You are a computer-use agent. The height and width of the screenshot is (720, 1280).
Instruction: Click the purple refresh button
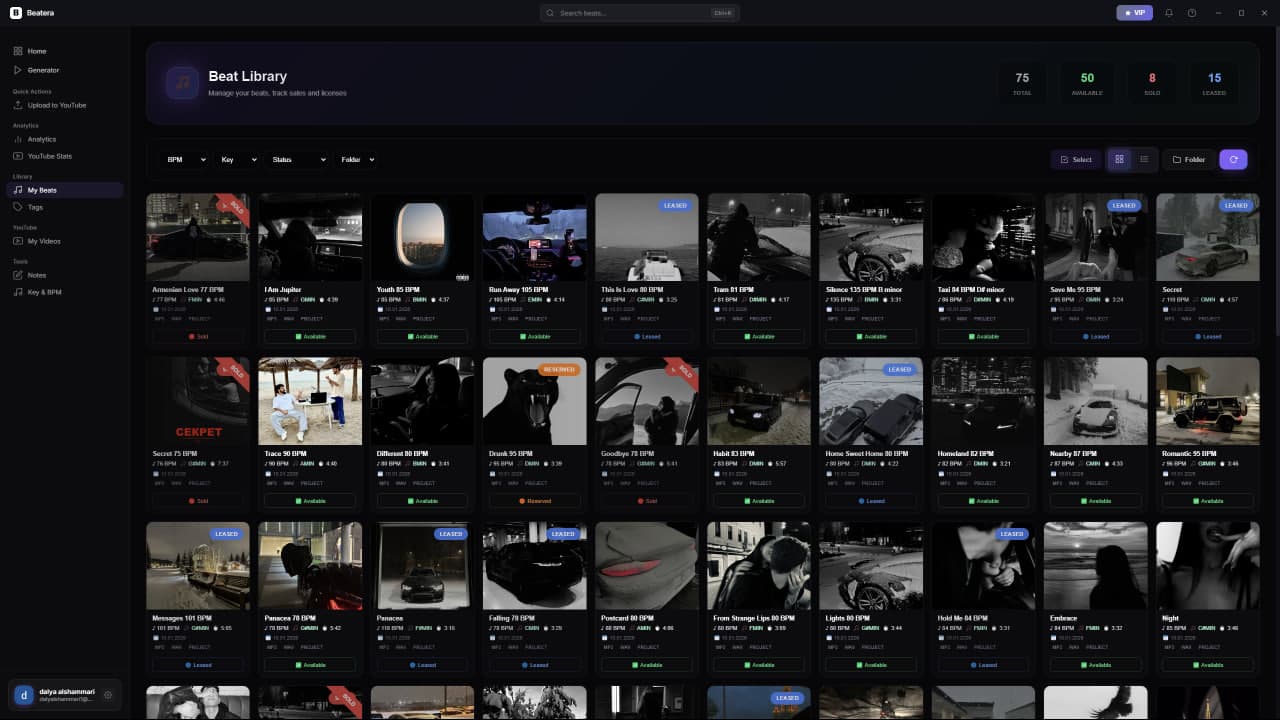click(1233, 159)
